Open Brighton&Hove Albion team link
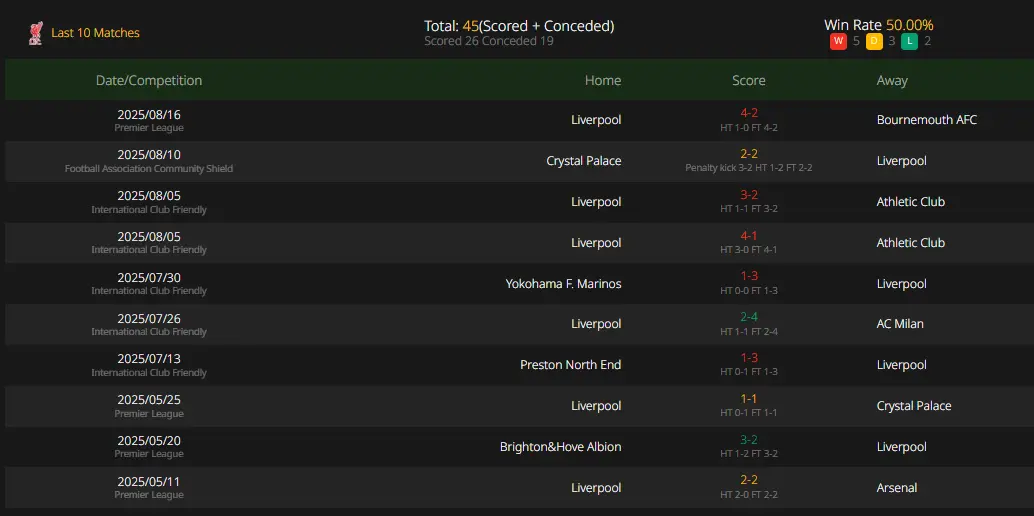The height and width of the screenshot is (516, 1034). (561, 447)
